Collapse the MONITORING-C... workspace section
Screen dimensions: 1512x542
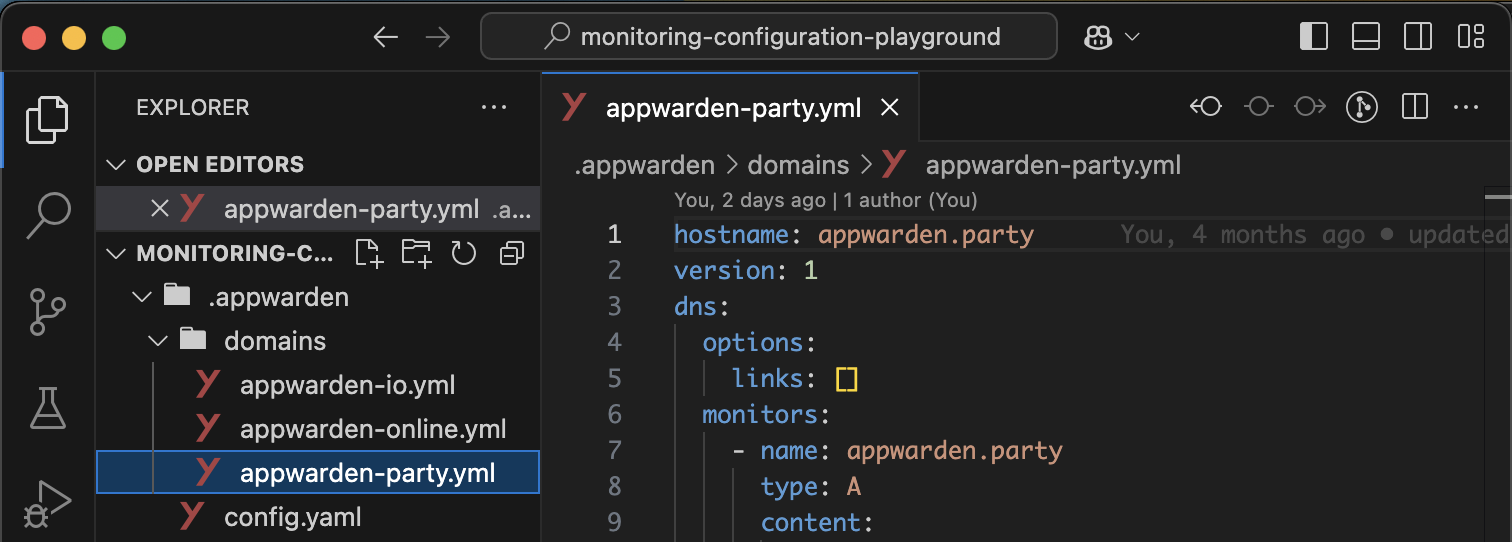click(117, 253)
